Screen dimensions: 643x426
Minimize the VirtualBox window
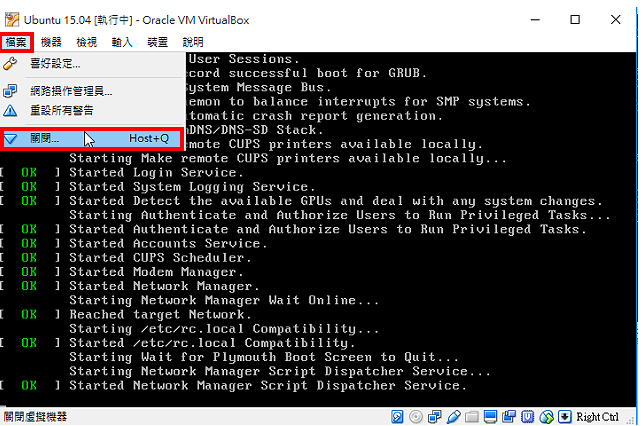pyautogui.click(x=535, y=19)
